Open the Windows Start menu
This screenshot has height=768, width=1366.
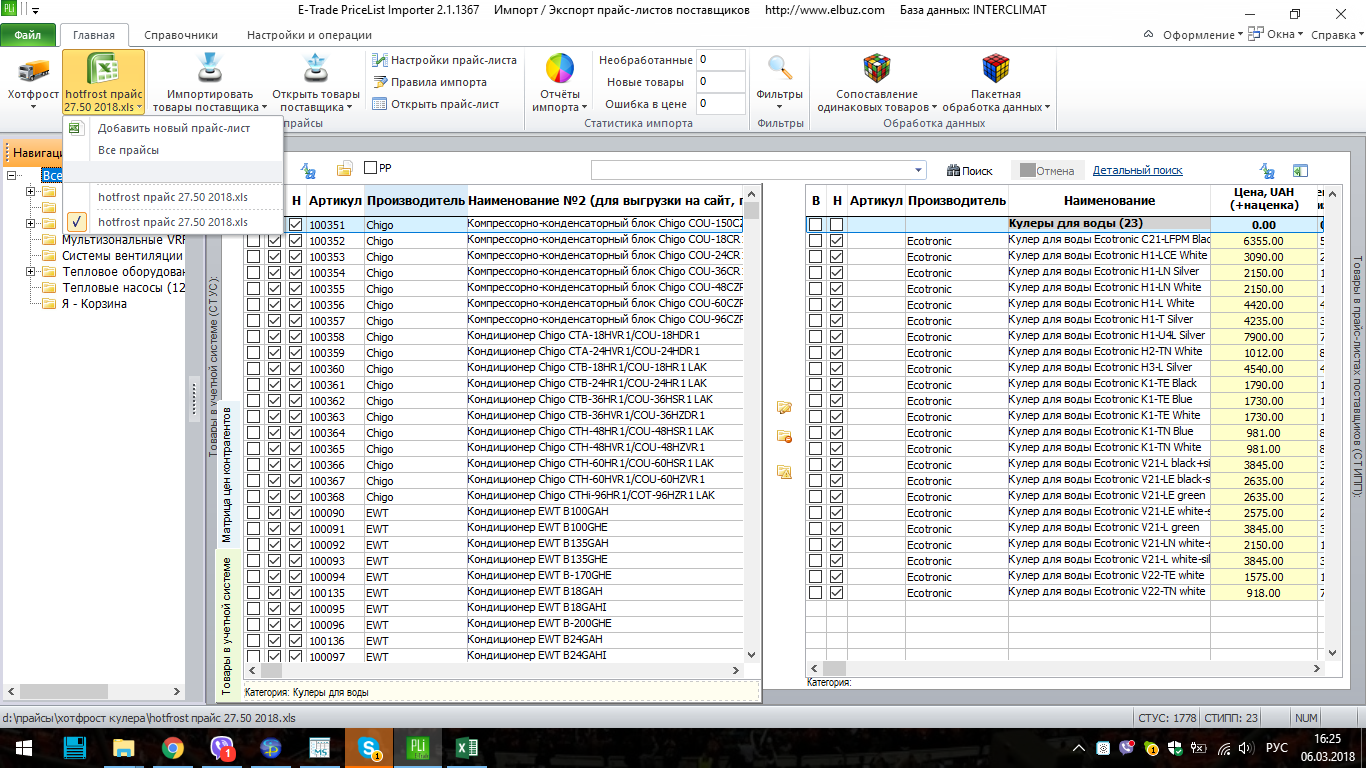pos(22,747)
